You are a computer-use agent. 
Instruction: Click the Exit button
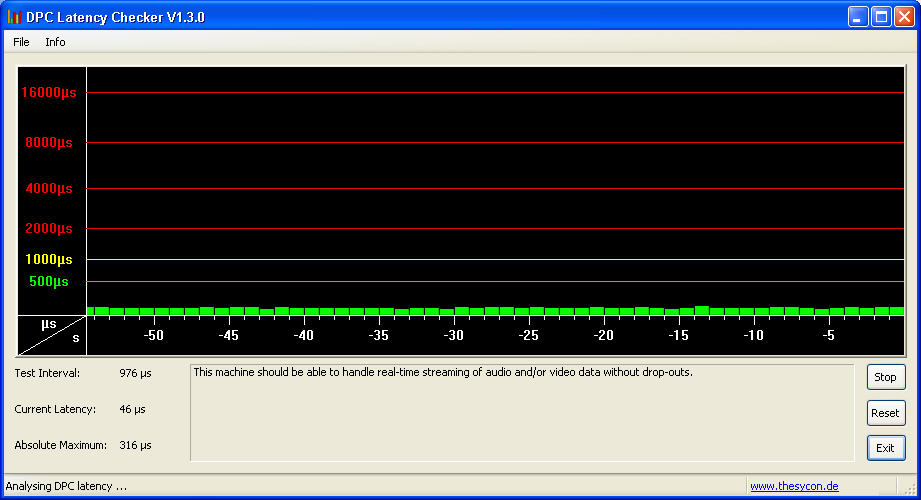[885, 448]
